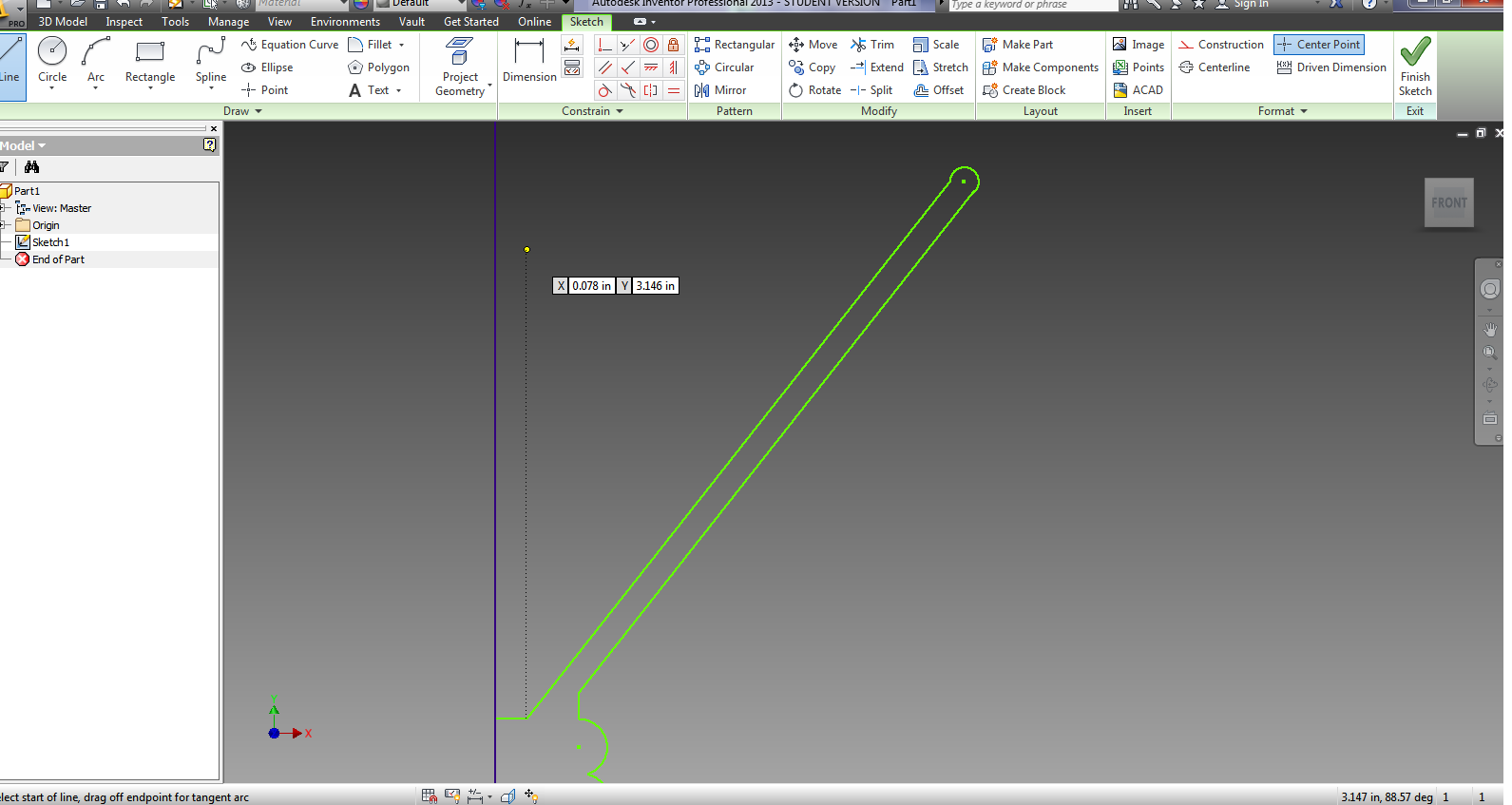Screen dimensions: 1512x805
Task: Open the Text tool dropdown arrow
Action: pyautogui.click(x=398, y=91)
